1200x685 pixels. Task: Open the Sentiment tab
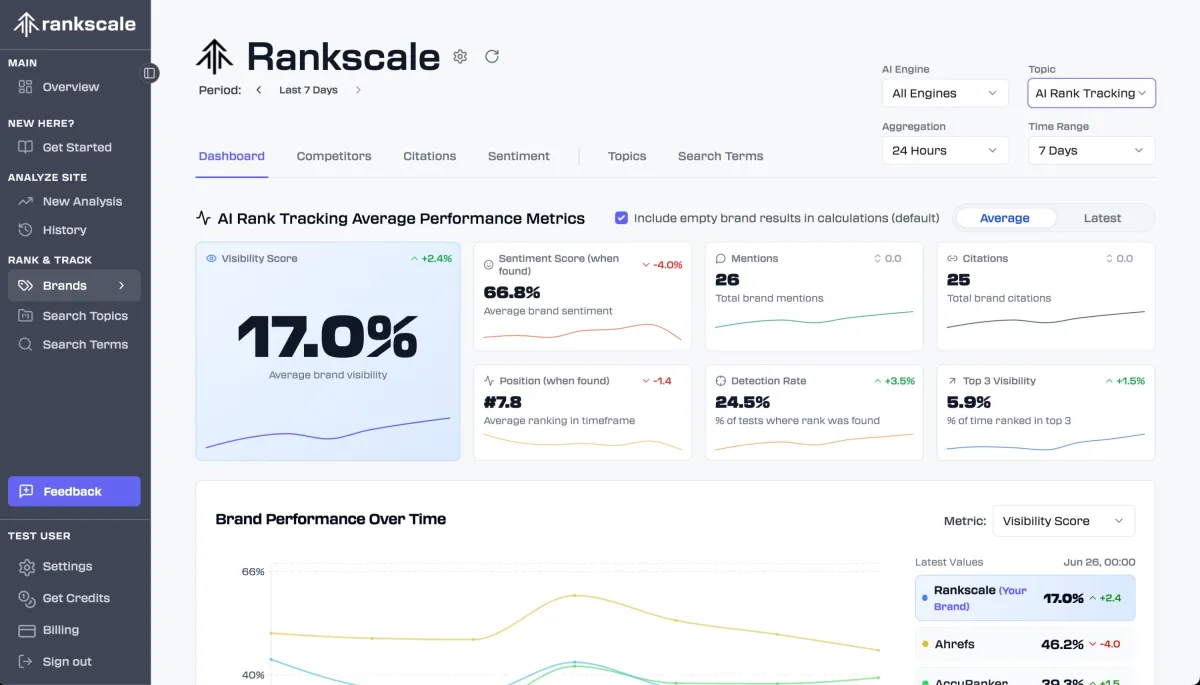pos(518,156)
